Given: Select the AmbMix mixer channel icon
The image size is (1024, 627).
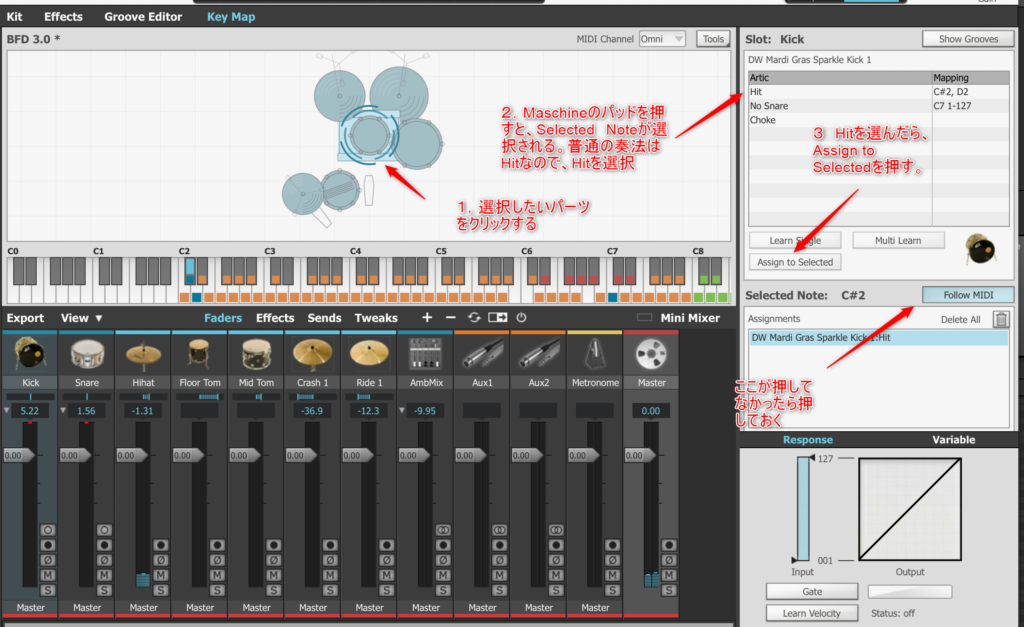Looking at the screenshot, I should pyautogui.click(x=426, y=353).
